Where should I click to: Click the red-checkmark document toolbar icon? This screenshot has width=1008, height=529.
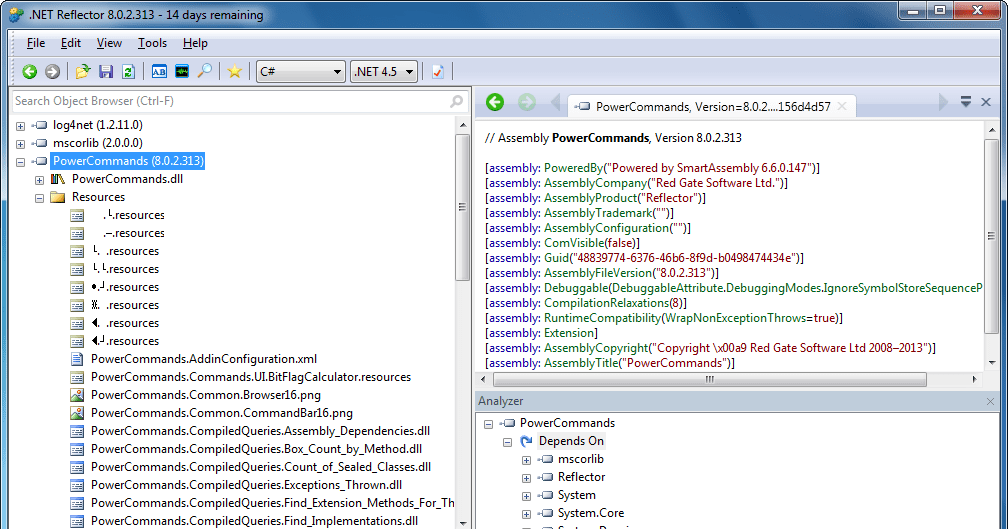click(x=438, y=71)
